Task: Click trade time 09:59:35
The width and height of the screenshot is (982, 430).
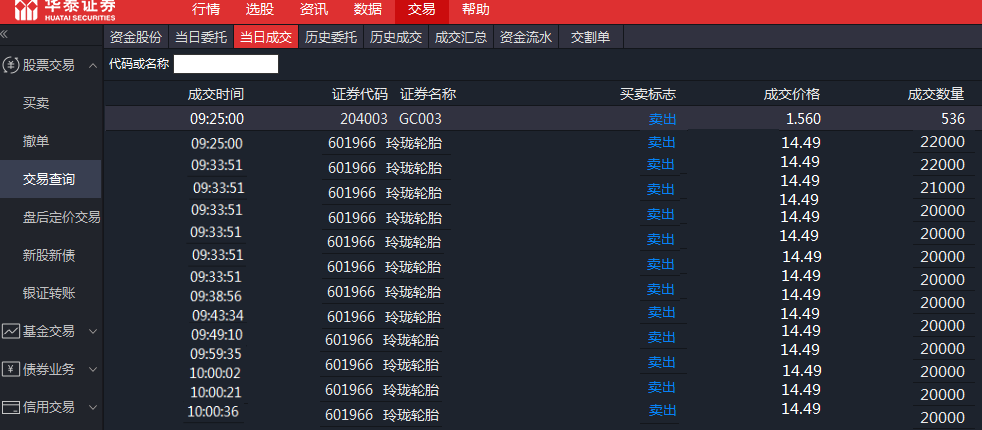Action: (x=216, y=354)
